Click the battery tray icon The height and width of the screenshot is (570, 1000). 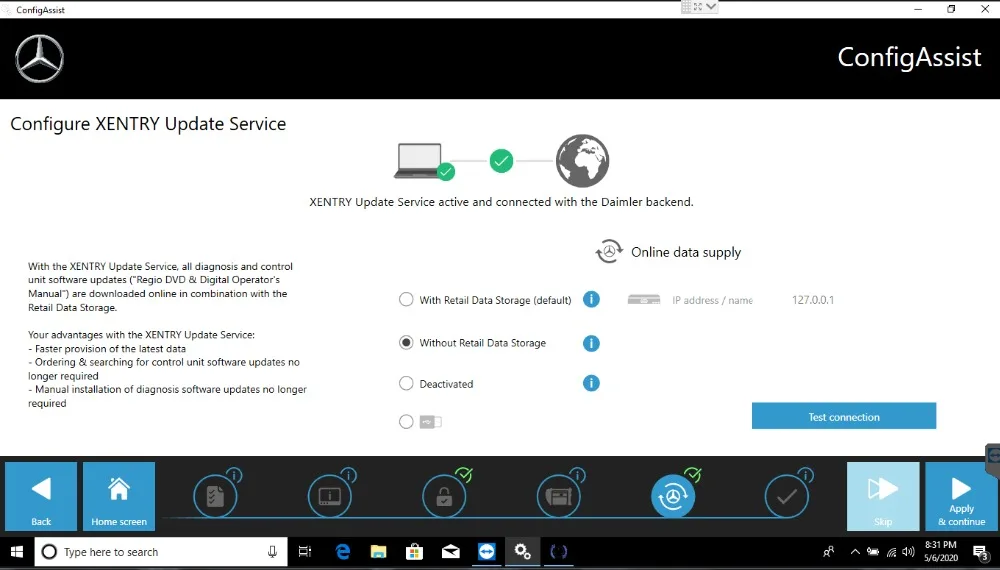point(872,552)
